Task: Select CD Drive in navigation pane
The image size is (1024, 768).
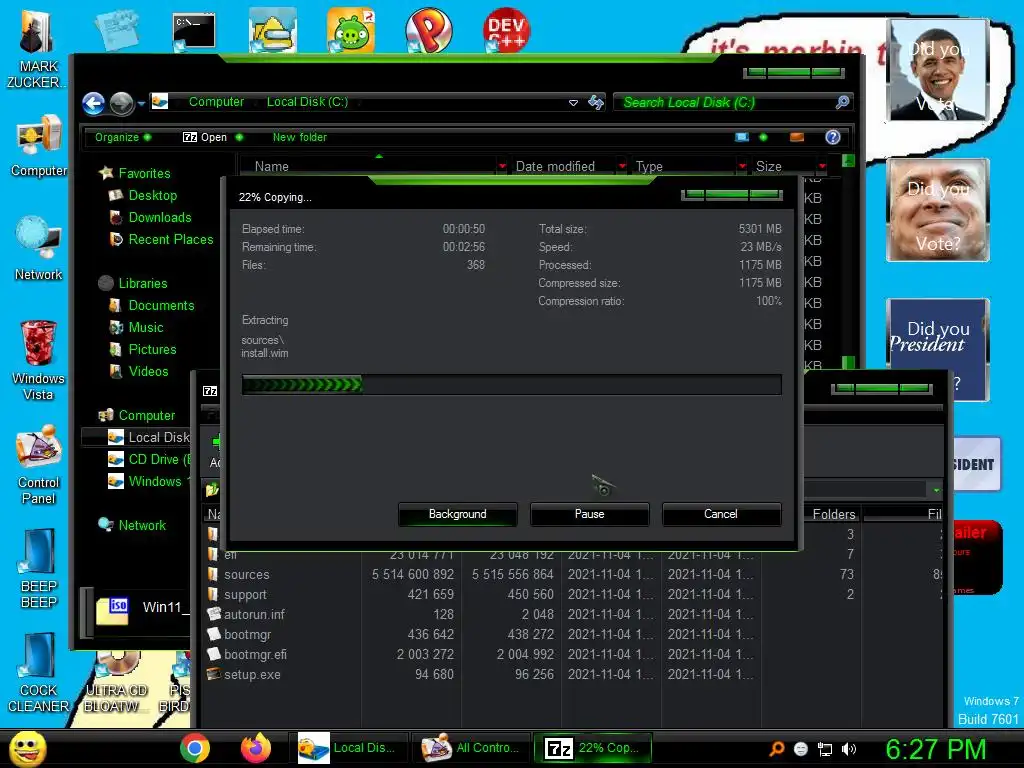Action: coord(150,460)
